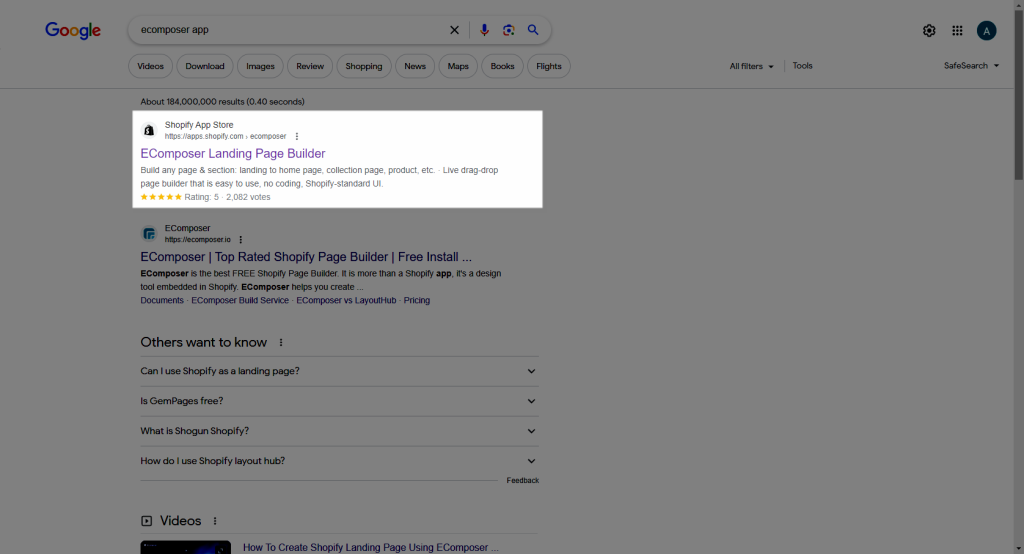Open three-dot menu beside ecomposer.io URL
This screenshot has width=1024, height=554.
coord(240,240)
